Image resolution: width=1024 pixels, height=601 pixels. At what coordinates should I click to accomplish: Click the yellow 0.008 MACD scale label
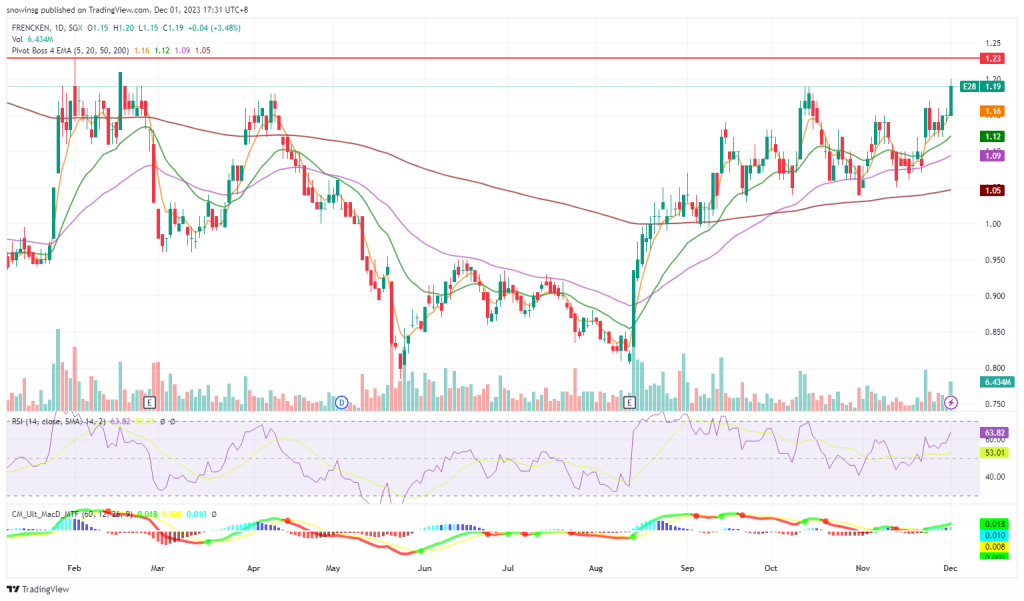994,547
